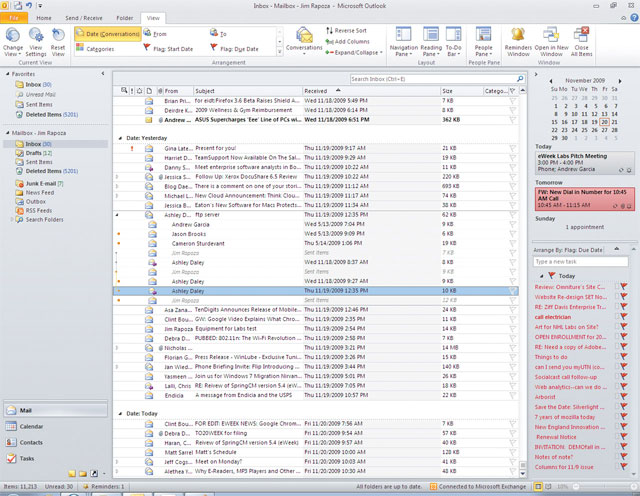640x496 pixels.
Task: Switch to the Folder tab
Action: pyautogui.click(x=124, y=18)
